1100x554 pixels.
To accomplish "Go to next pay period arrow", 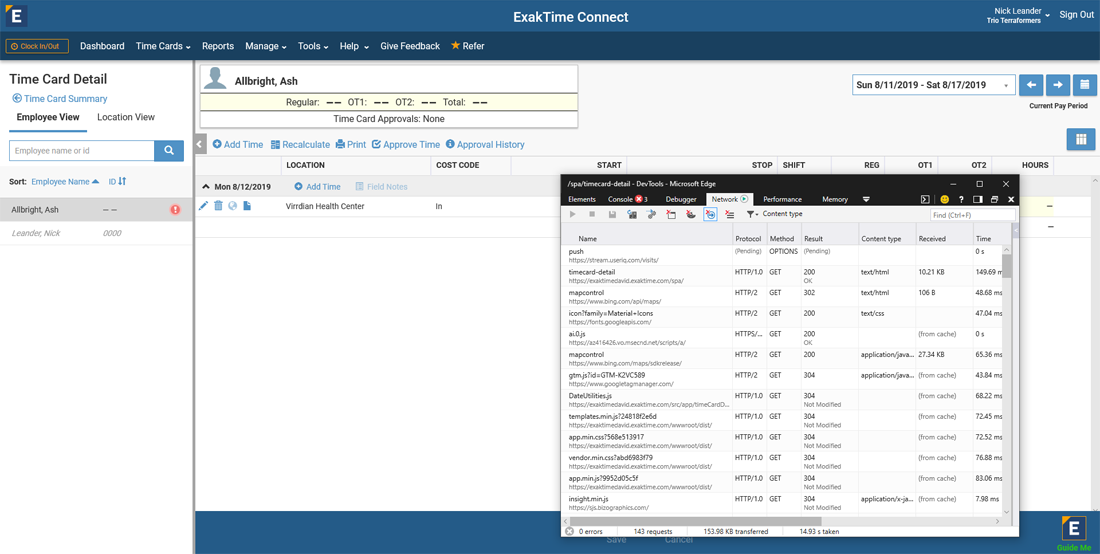I will pos(1058,85).
